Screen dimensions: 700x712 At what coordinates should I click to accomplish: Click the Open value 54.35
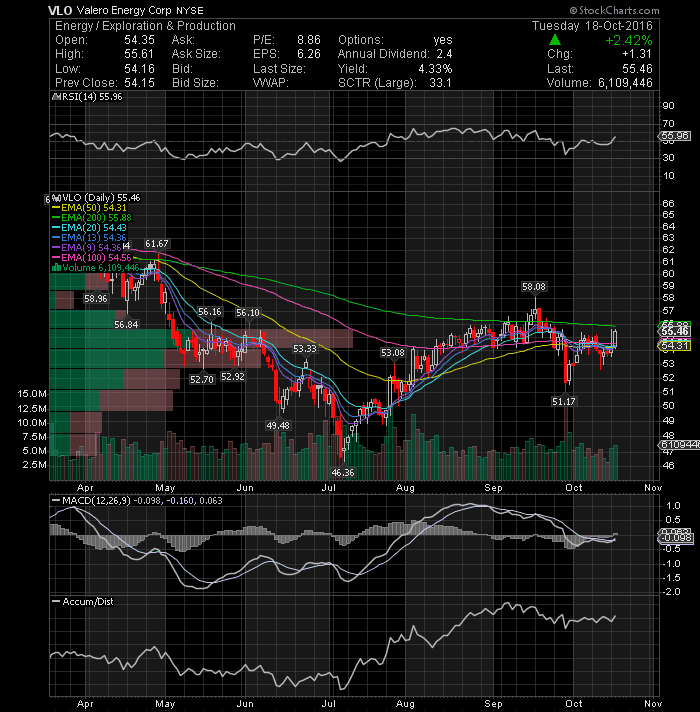click(x=139, y=40)
